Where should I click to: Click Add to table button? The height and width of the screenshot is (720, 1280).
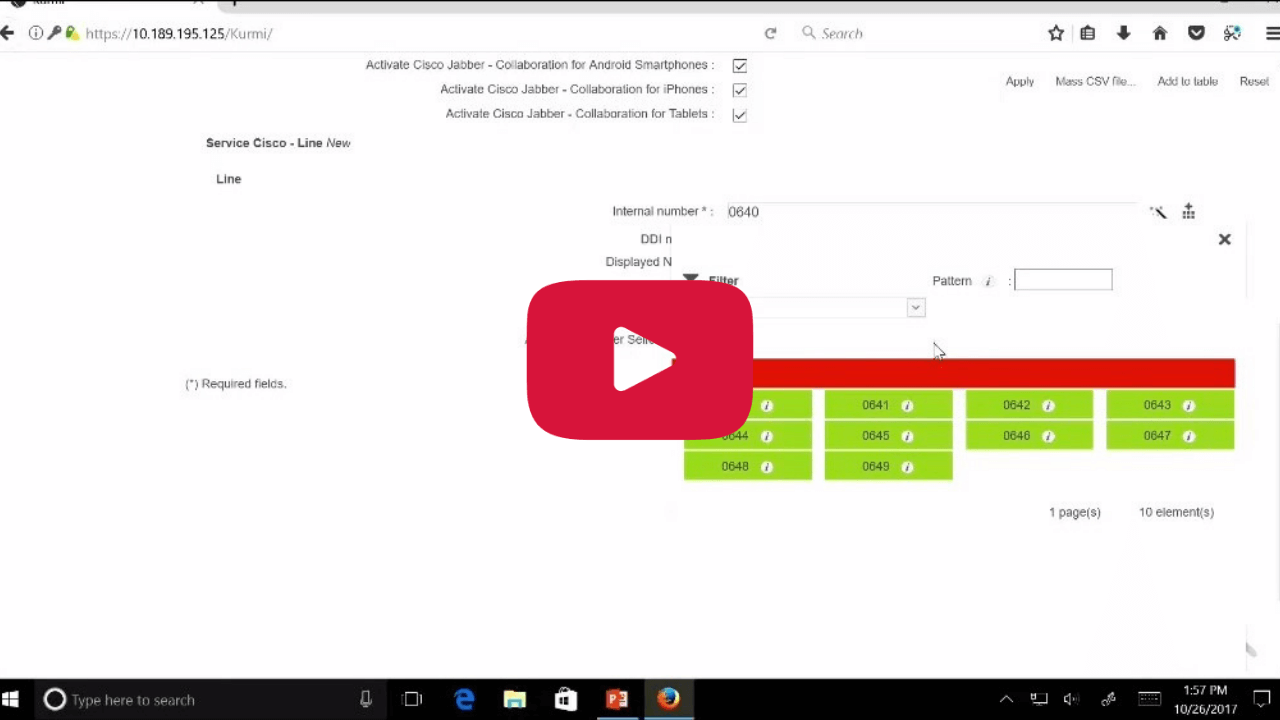click(x=1187, y=82)
